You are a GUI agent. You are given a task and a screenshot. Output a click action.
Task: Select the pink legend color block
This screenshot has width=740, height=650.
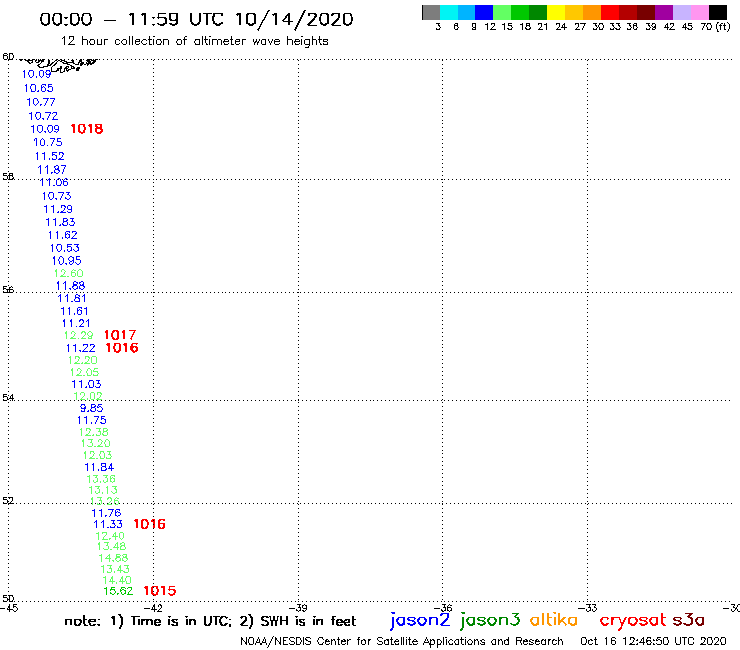pyautogui.click(x=700, y=12)
